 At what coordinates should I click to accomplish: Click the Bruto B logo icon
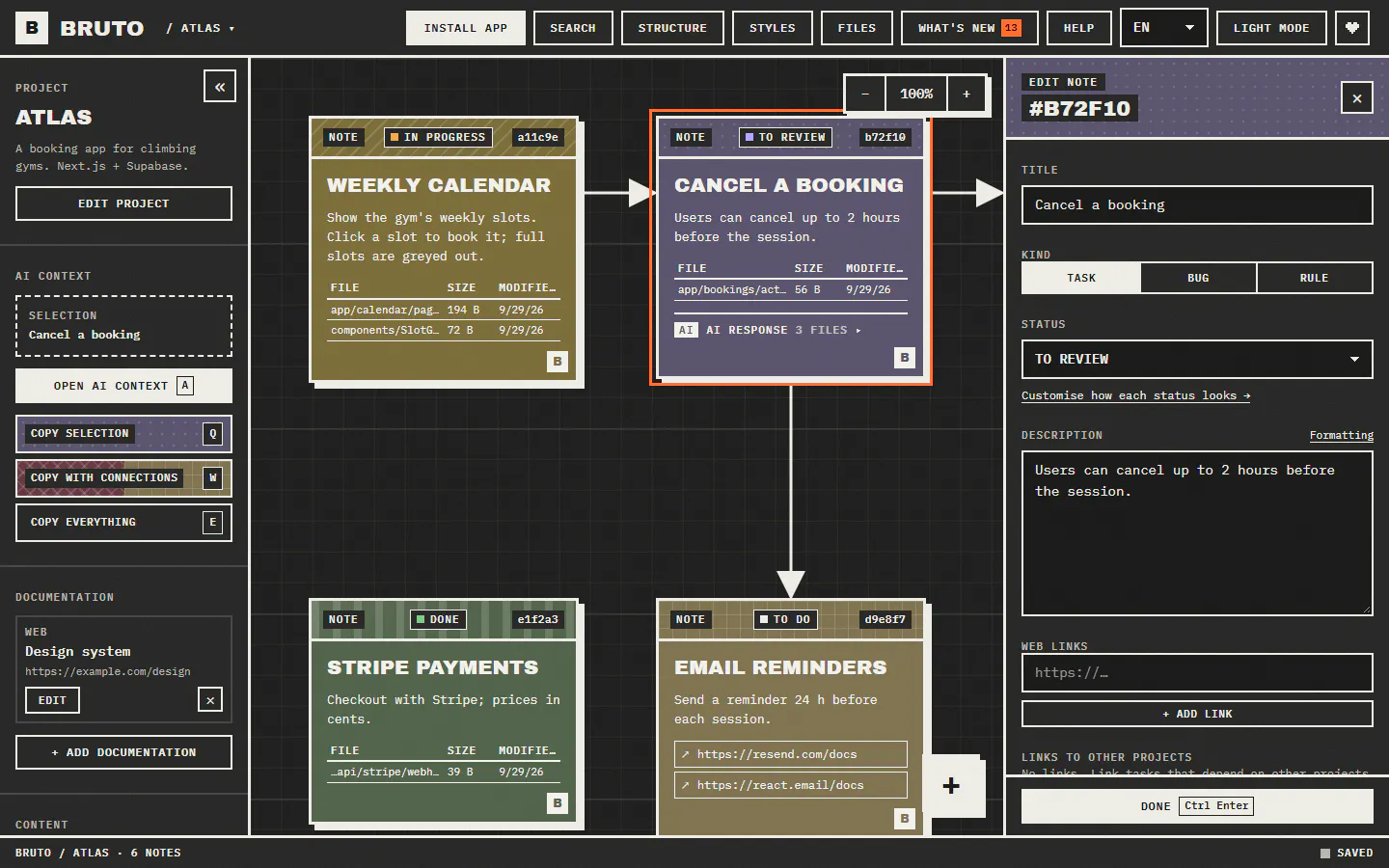point(32,28)
